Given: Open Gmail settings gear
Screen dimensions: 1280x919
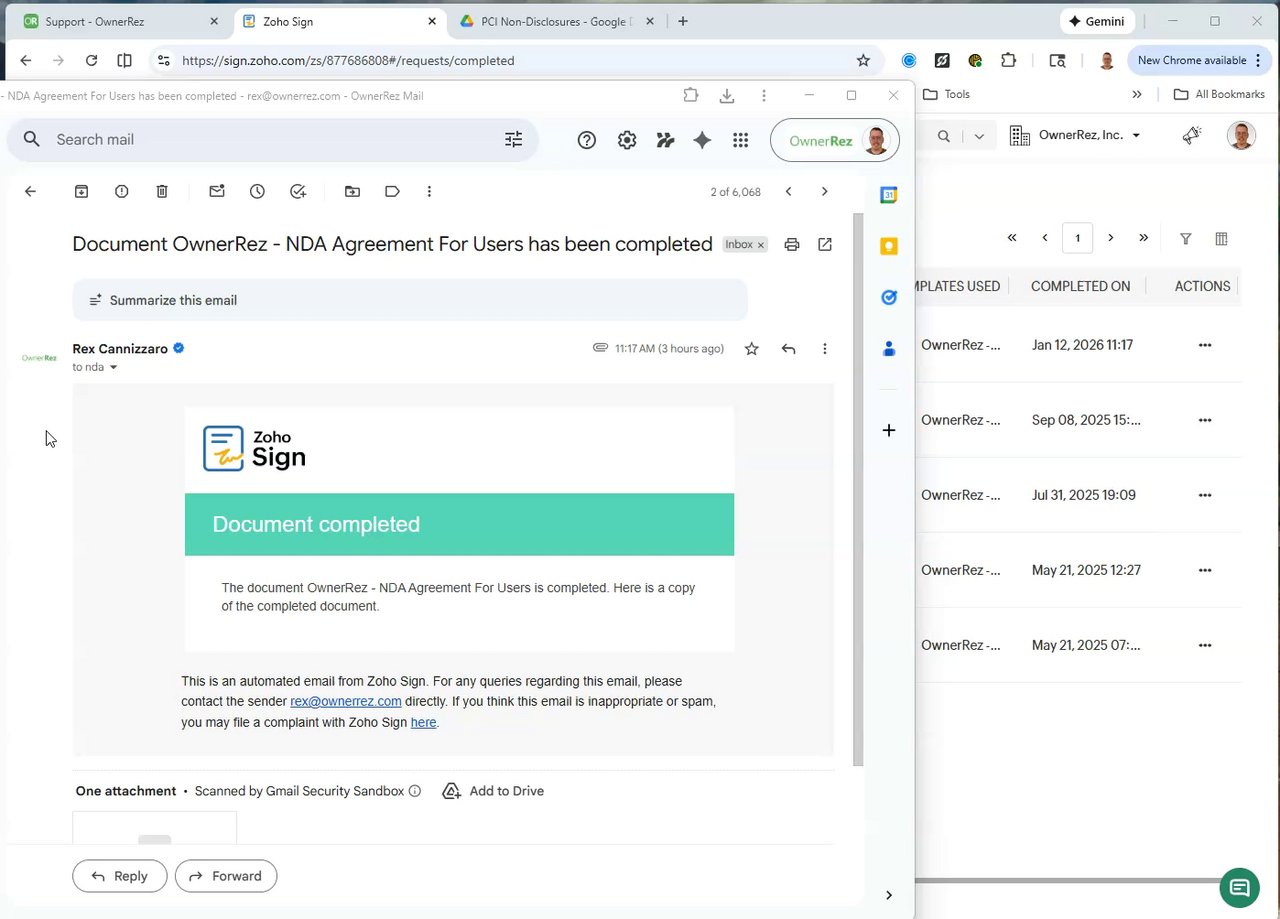Looking at the screenshot, I should pyautogui.click(x=627, y=140).
